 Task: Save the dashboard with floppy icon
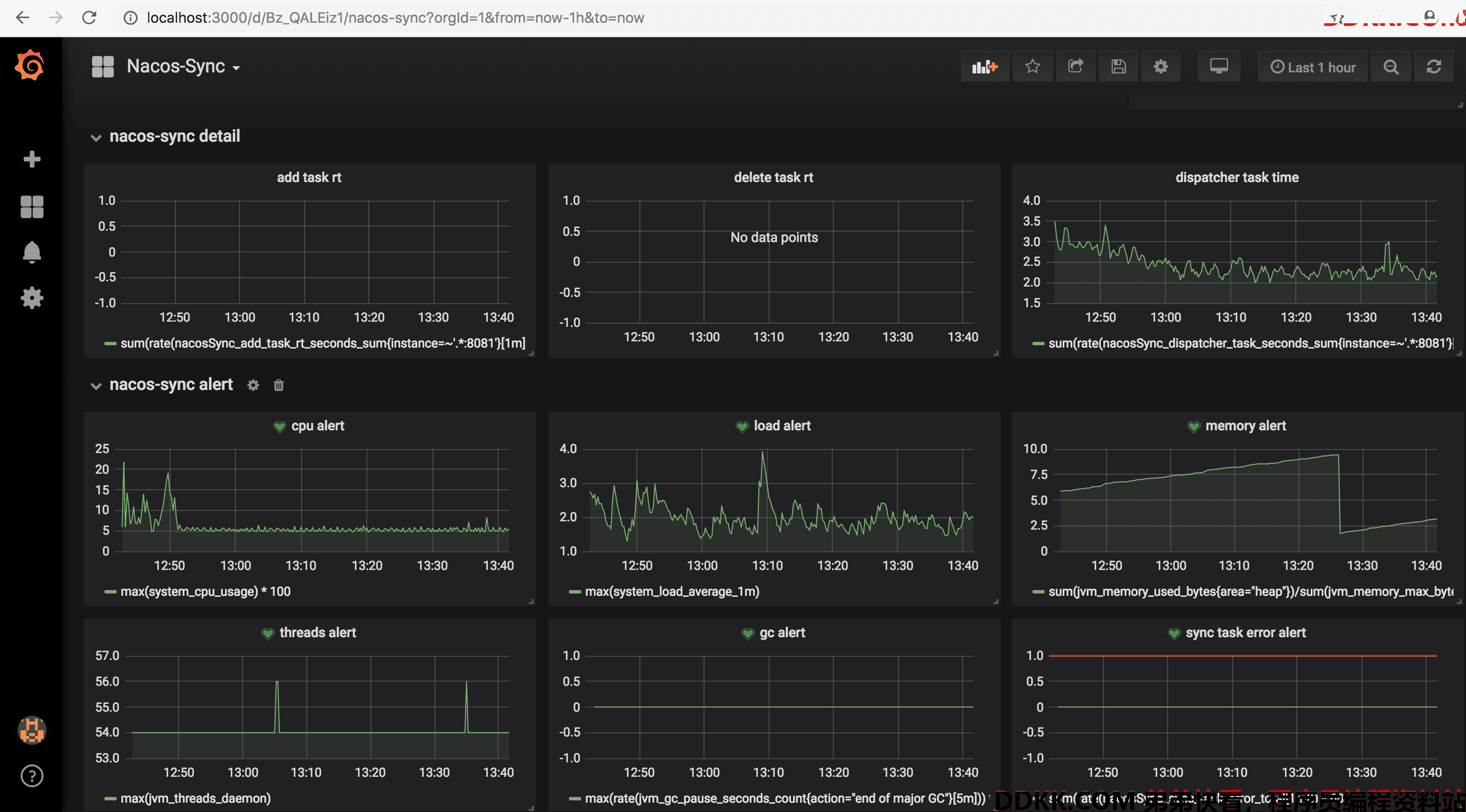[1118, 67]
